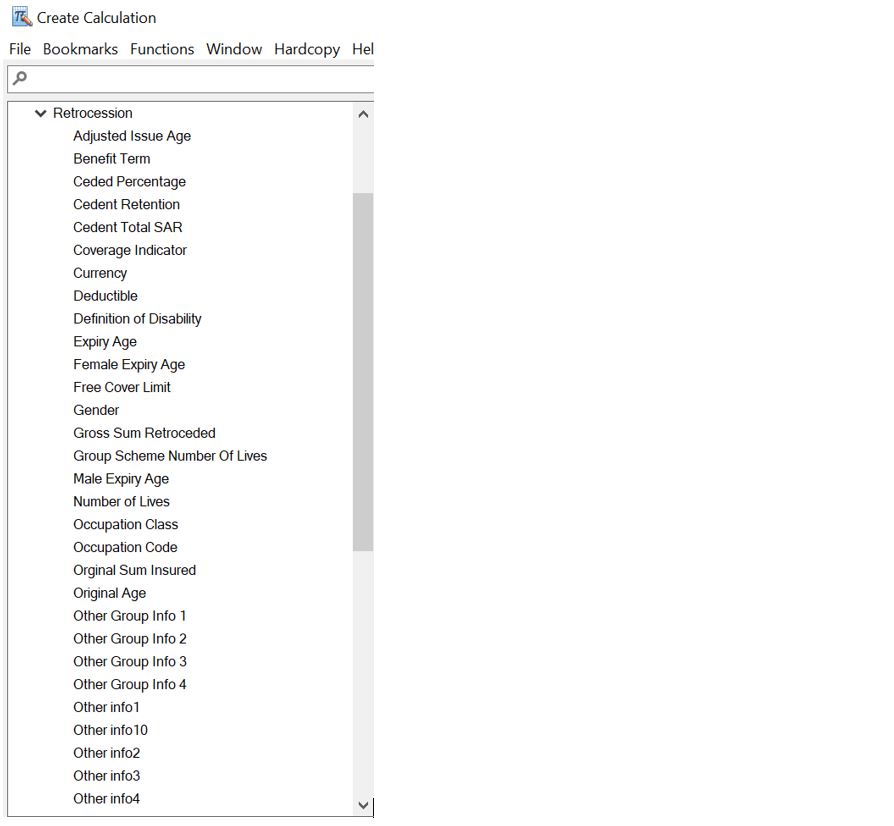
Task: Select Adjusted Issue Age field
Action: (132, 136)
